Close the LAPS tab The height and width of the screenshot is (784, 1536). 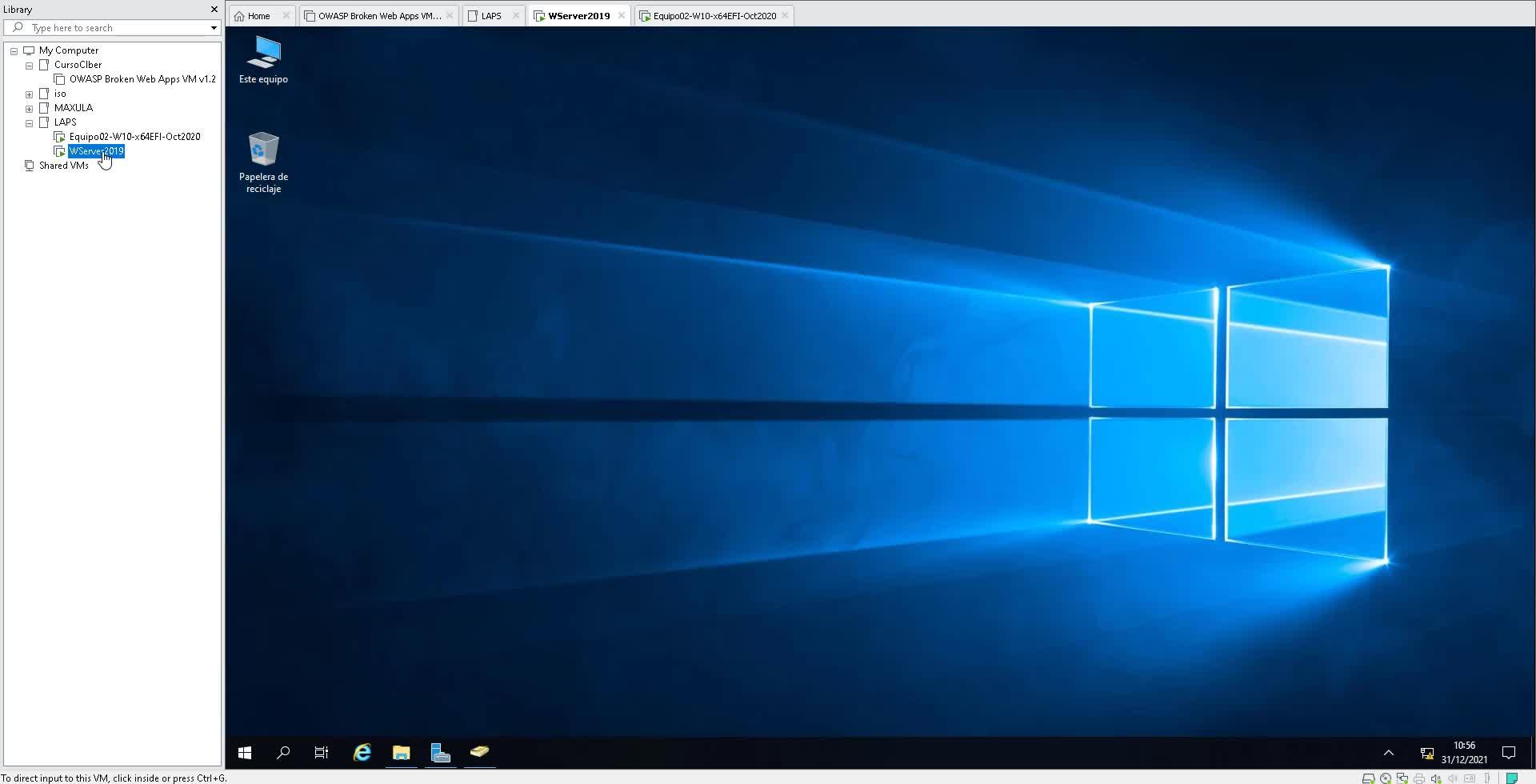tap(516, 15)
